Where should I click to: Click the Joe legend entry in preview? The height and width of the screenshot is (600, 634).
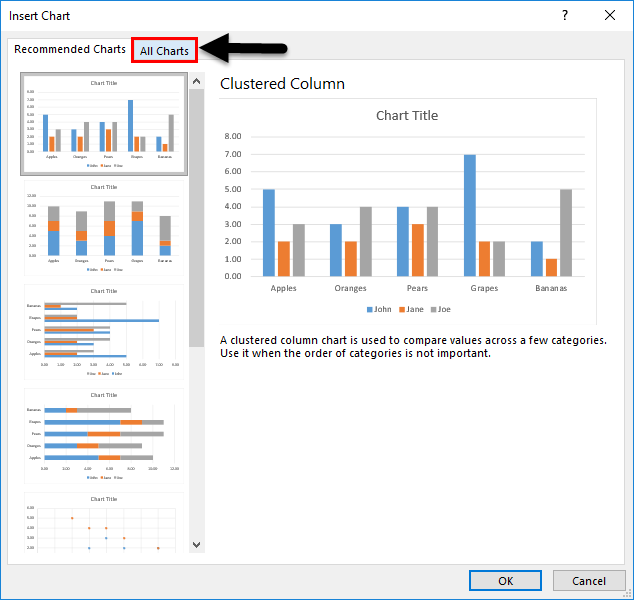click(x=441, y=309)
